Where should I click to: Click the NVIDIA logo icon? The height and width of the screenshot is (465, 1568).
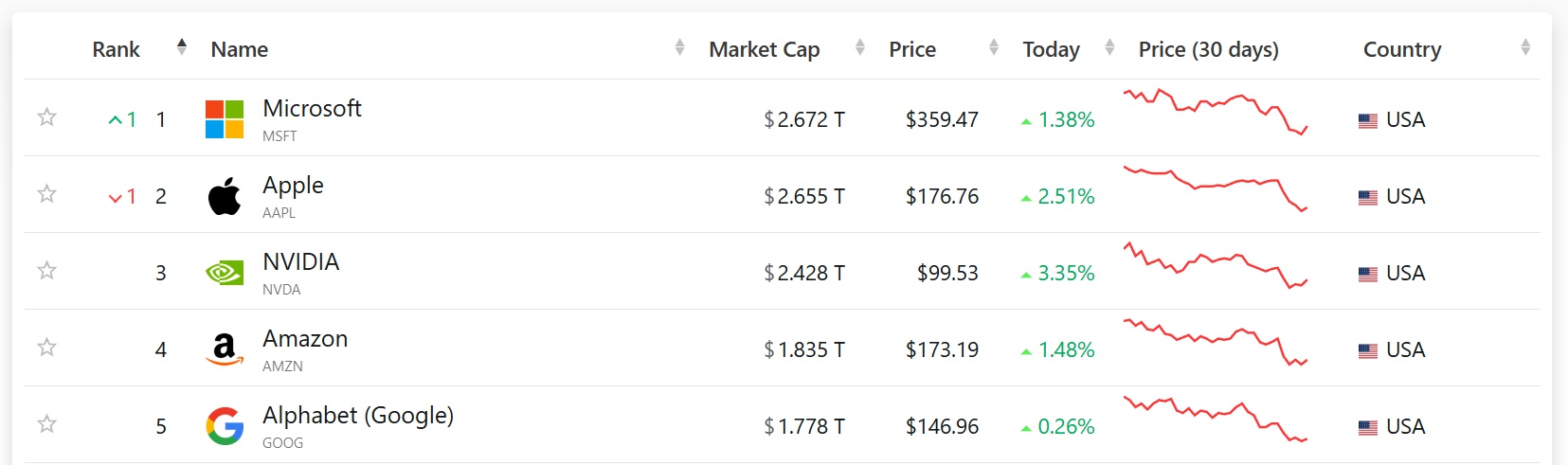[x=225, y=273]
